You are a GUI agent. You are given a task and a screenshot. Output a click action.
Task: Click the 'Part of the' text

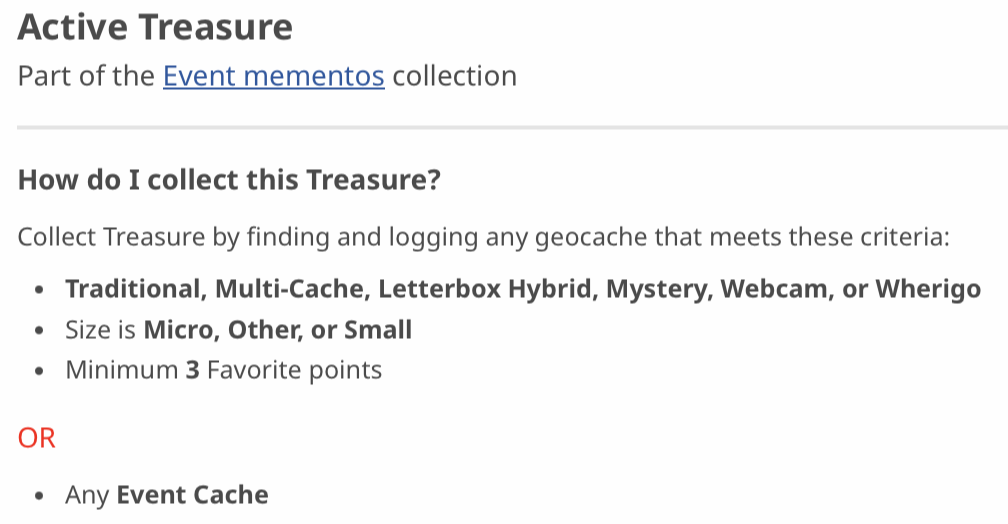click(86, 76)
